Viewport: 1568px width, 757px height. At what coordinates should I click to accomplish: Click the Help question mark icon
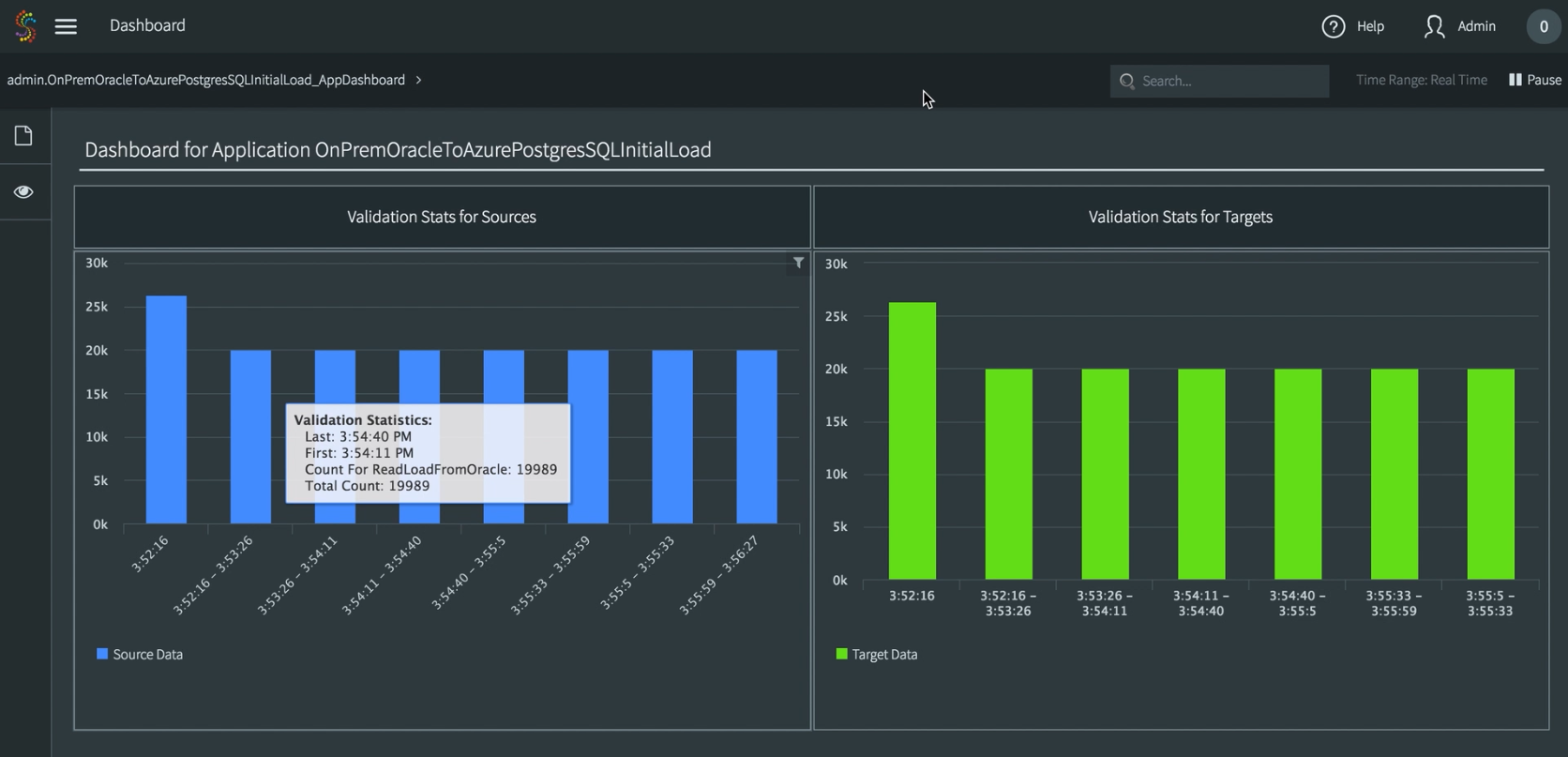[x=1333, y=26]
